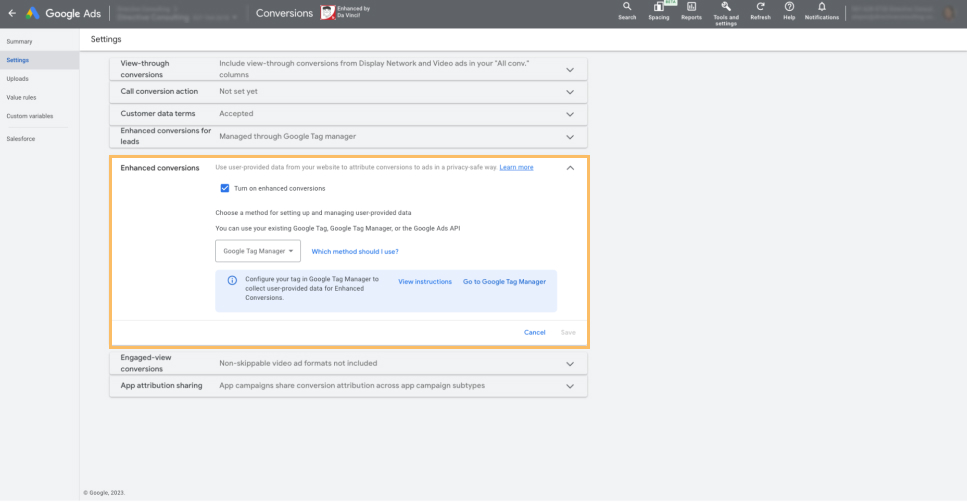
Task: Click the Settings page heading
Action: (x=106, y=39)
